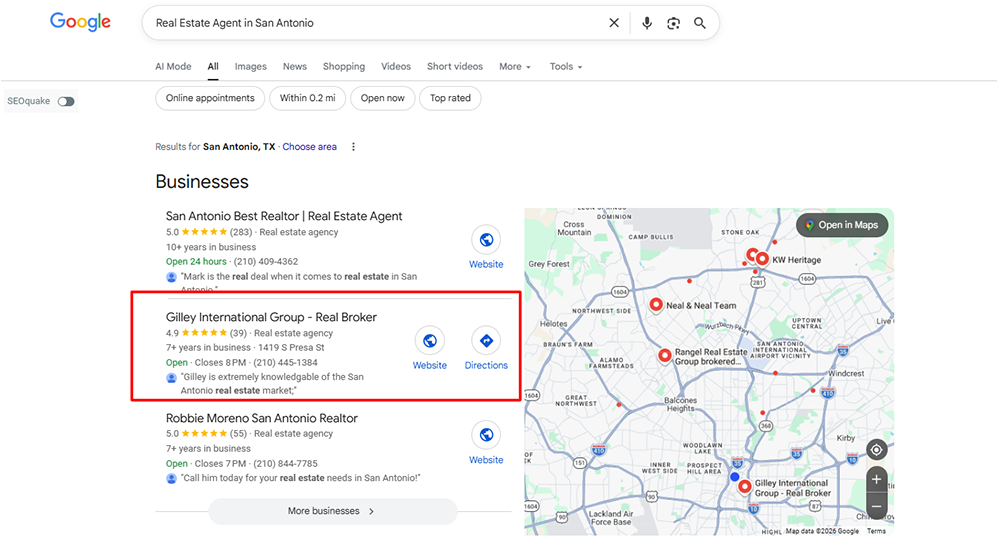
Task: Click phone number (210) 844-7785
Action: coord(285,464)
